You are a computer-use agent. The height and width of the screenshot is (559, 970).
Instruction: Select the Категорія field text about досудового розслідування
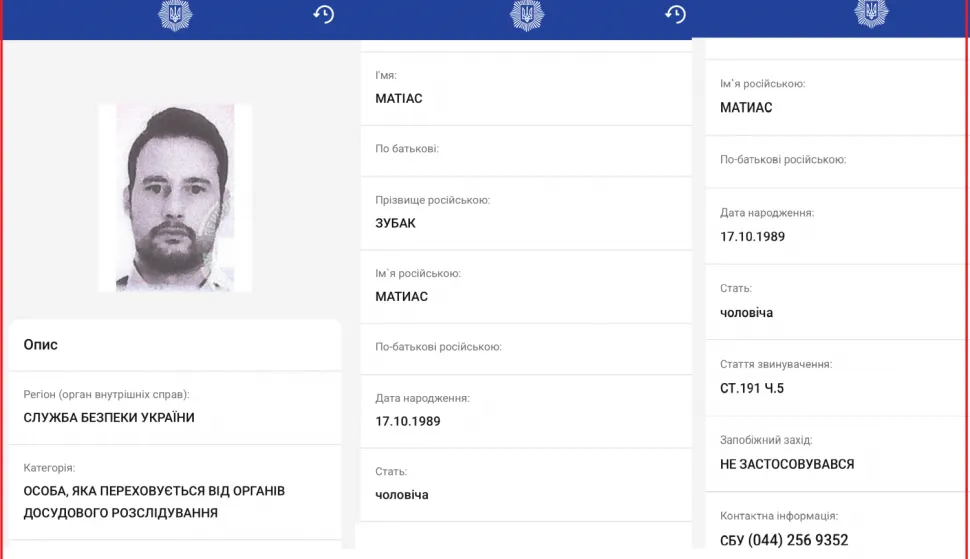[x=154, y=502]
